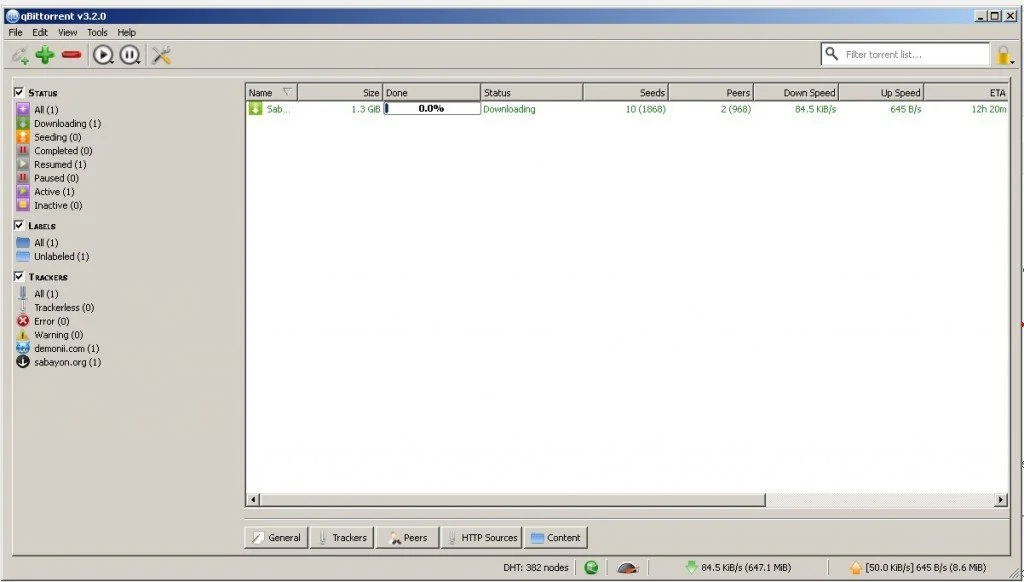Switch to the Trackers tab
Screen dimensions: 1024x582
click(x=342, y=538)
